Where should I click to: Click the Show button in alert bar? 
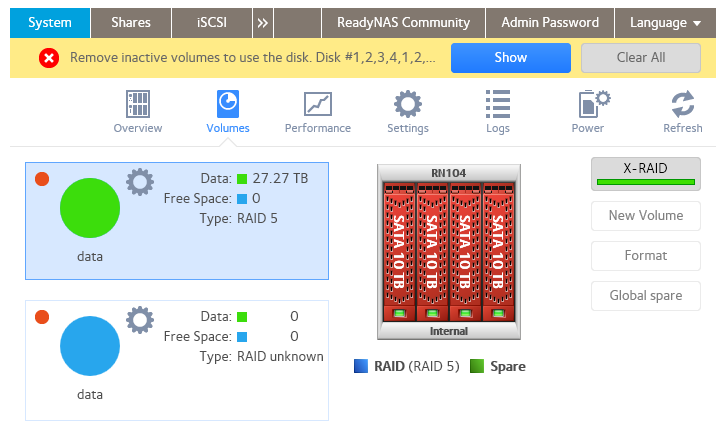(x=510, y=58)
